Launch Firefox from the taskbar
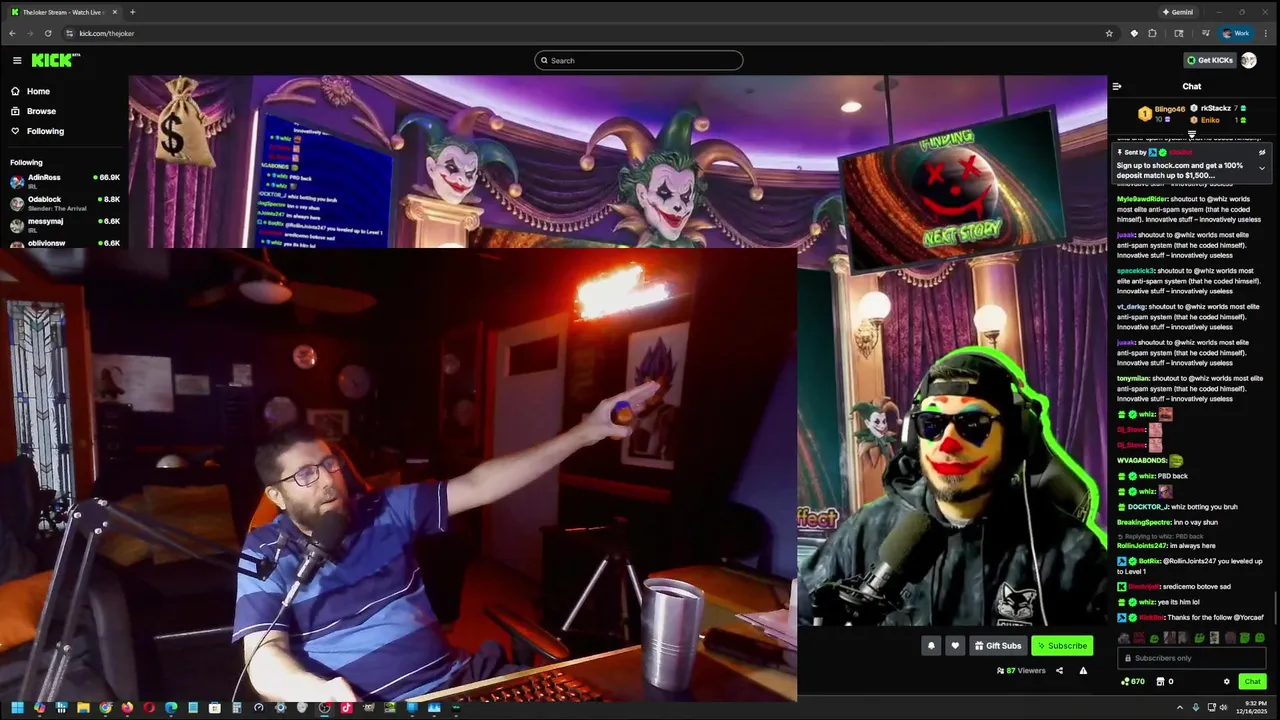1280x720 pixels. coord(127,708)
